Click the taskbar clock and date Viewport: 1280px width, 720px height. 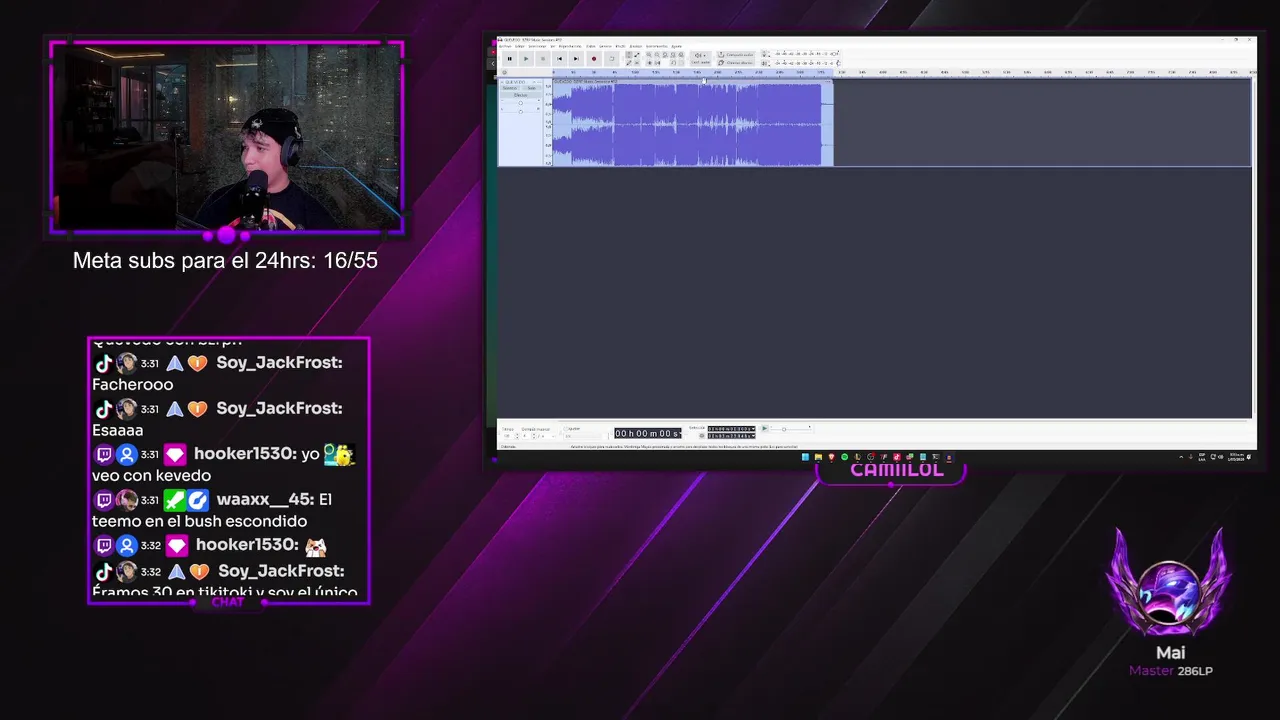pos(1238,456)
